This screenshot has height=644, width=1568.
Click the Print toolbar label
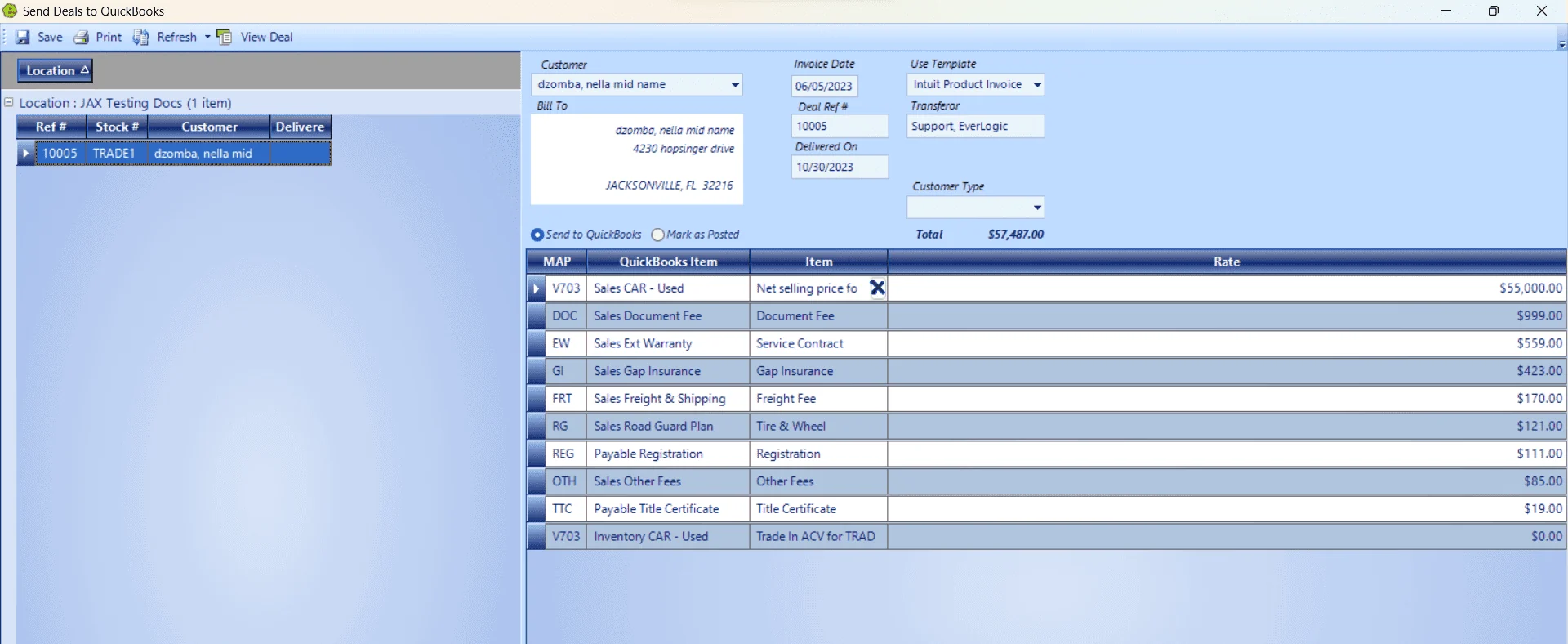pos(109,38)
